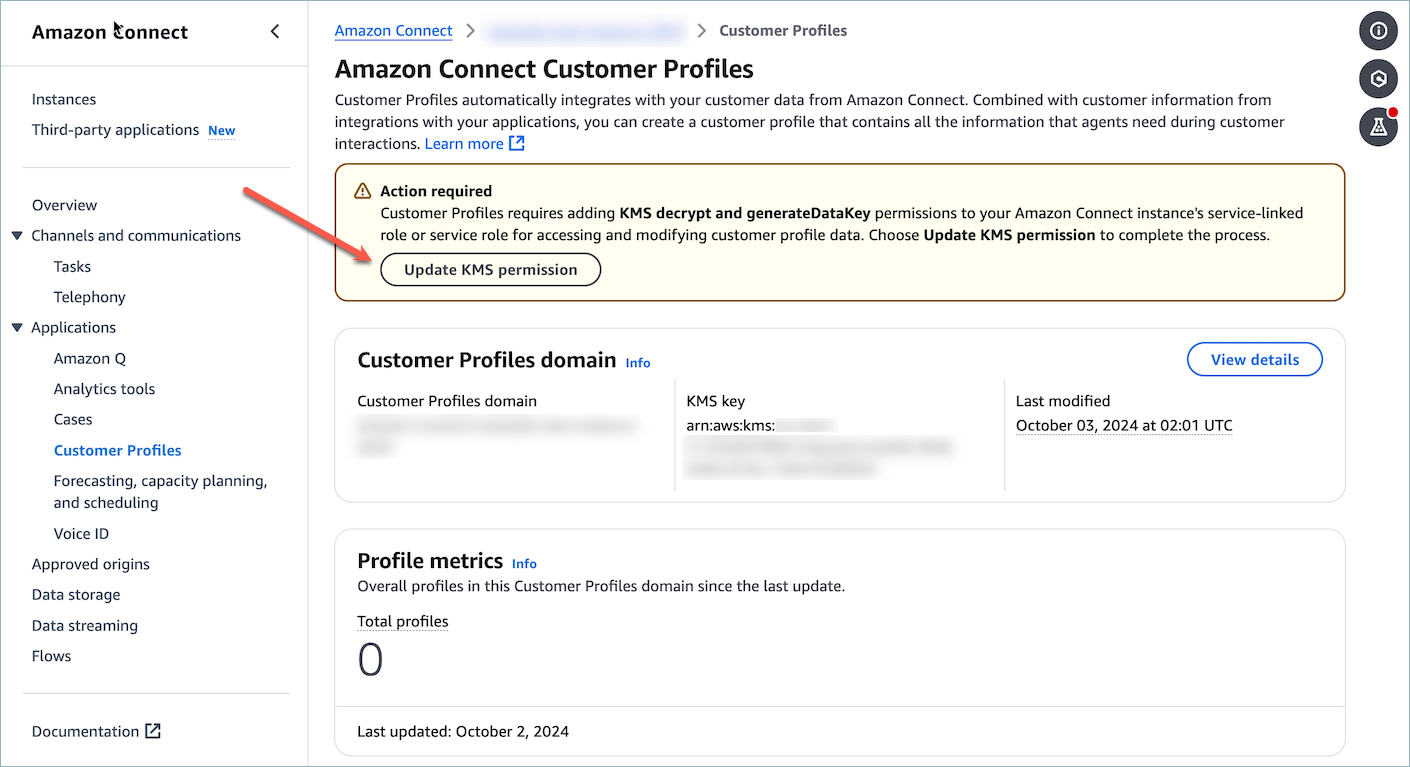Open the Instances page

pos(63,99)
